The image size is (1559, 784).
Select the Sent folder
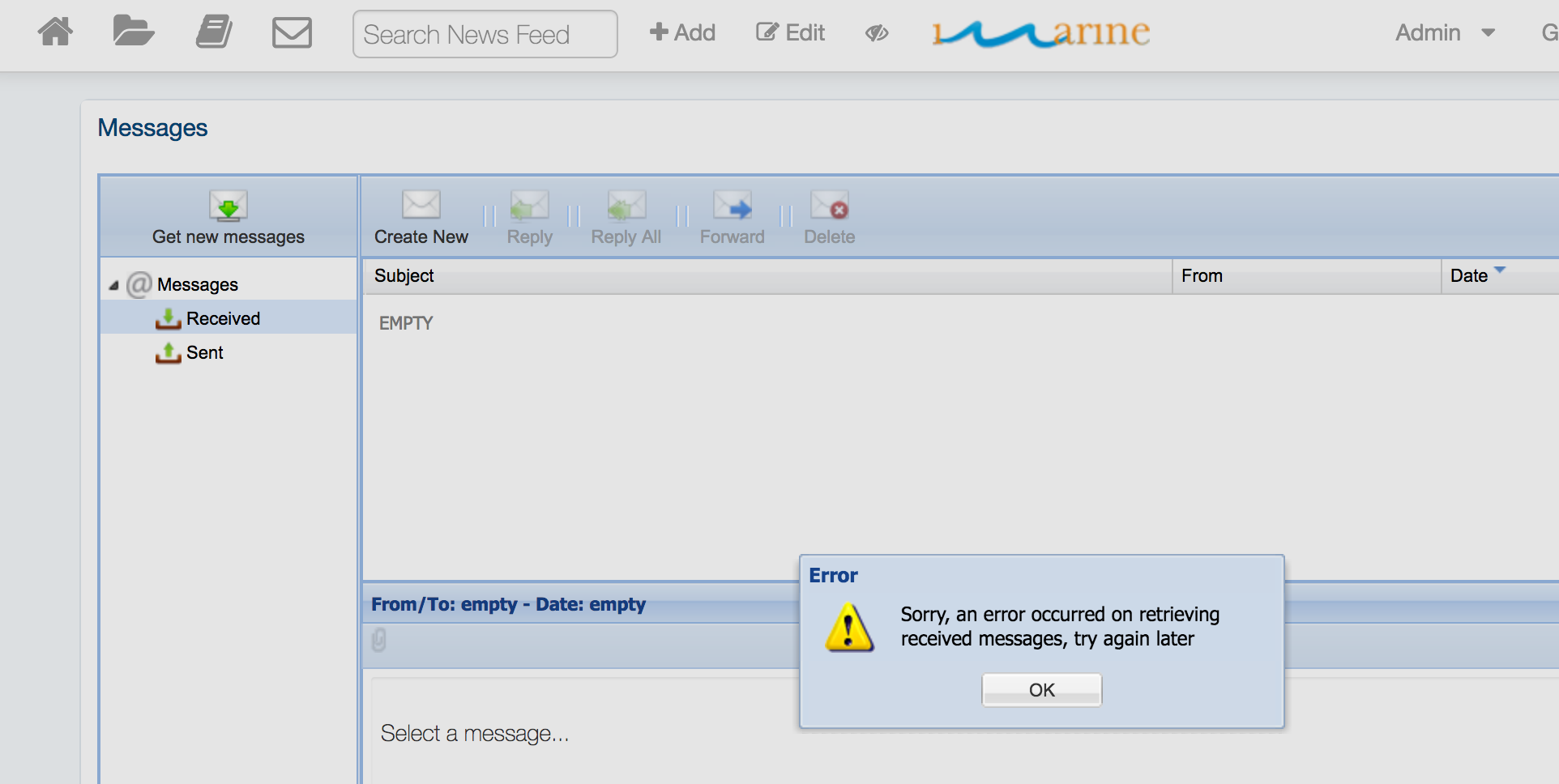pyautogui.click(x=204, y=352)
